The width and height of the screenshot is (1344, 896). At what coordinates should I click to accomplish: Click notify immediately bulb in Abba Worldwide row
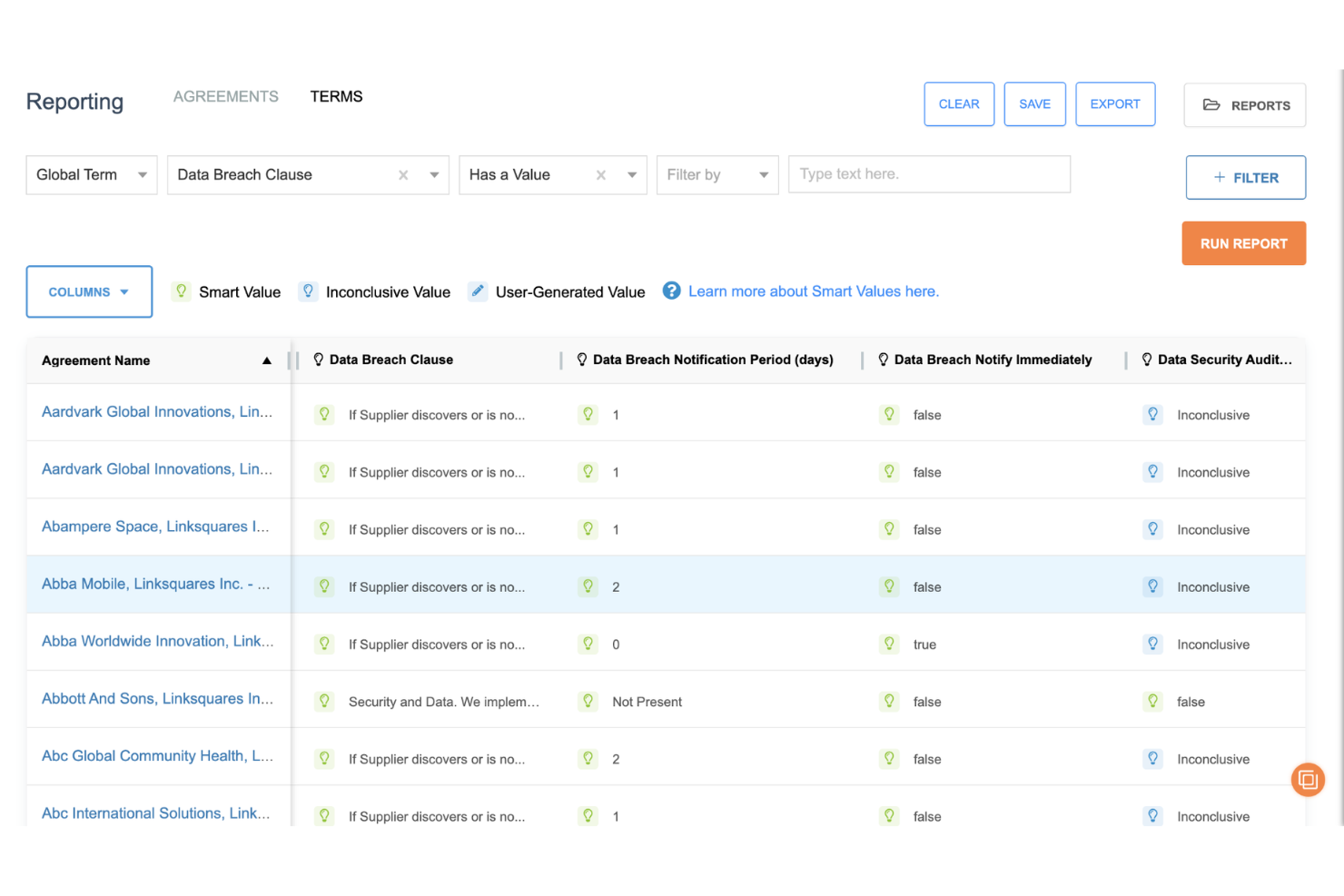(x=889, y=644)
